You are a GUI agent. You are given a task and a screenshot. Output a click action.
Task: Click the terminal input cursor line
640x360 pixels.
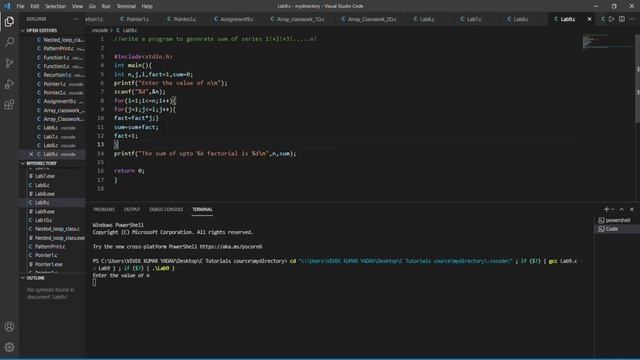click(94, 282)
